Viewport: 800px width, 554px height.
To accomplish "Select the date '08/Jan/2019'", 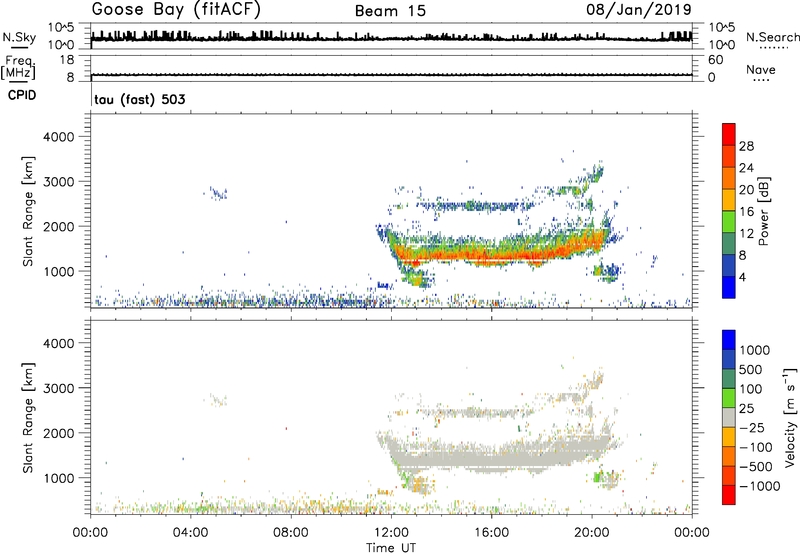I will click(639, 9).
